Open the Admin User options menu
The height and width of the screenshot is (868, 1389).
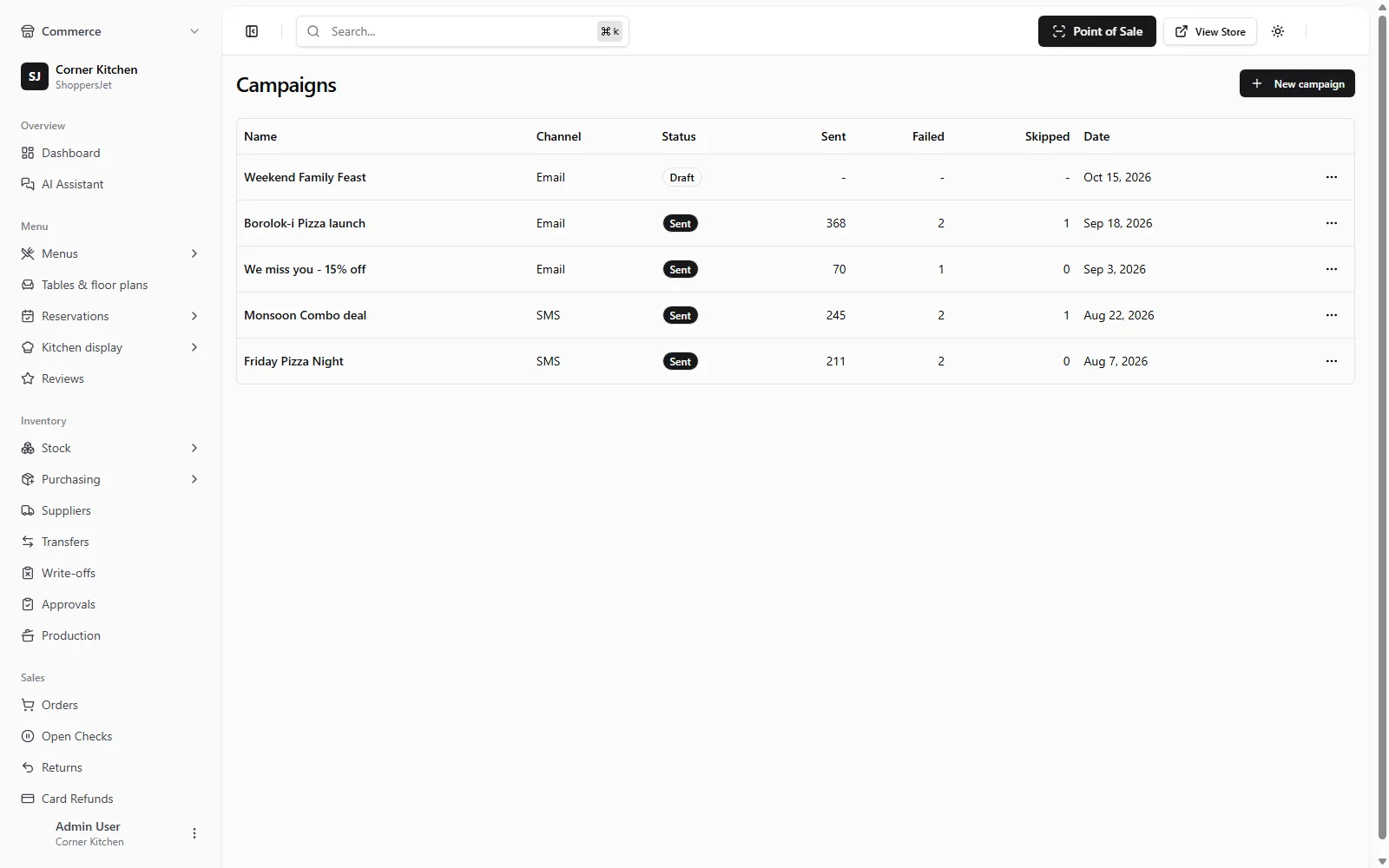point(194,833)
